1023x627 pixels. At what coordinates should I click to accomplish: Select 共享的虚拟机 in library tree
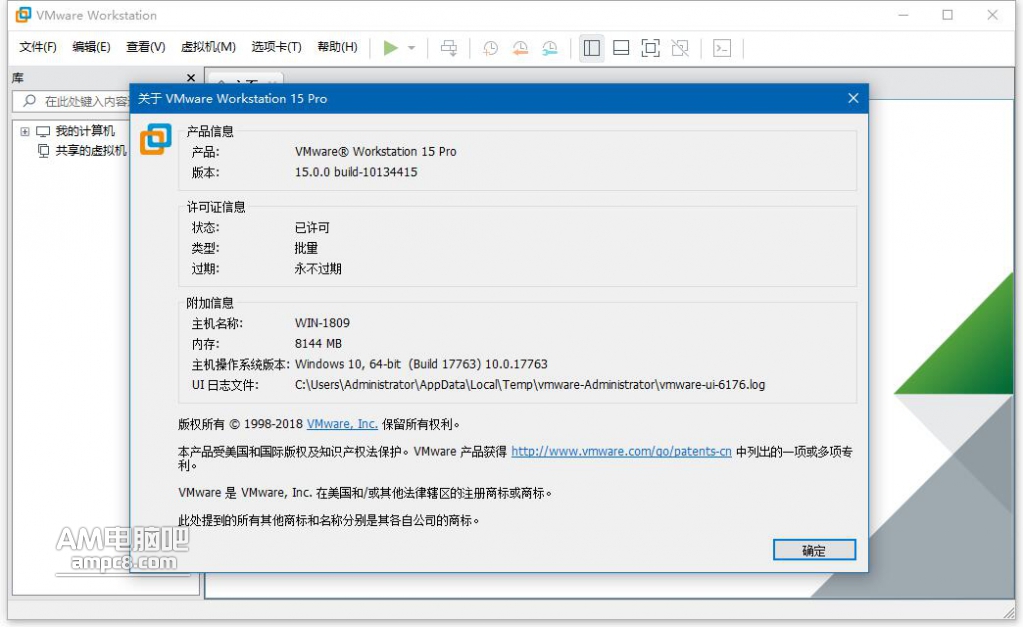(90, 151)
